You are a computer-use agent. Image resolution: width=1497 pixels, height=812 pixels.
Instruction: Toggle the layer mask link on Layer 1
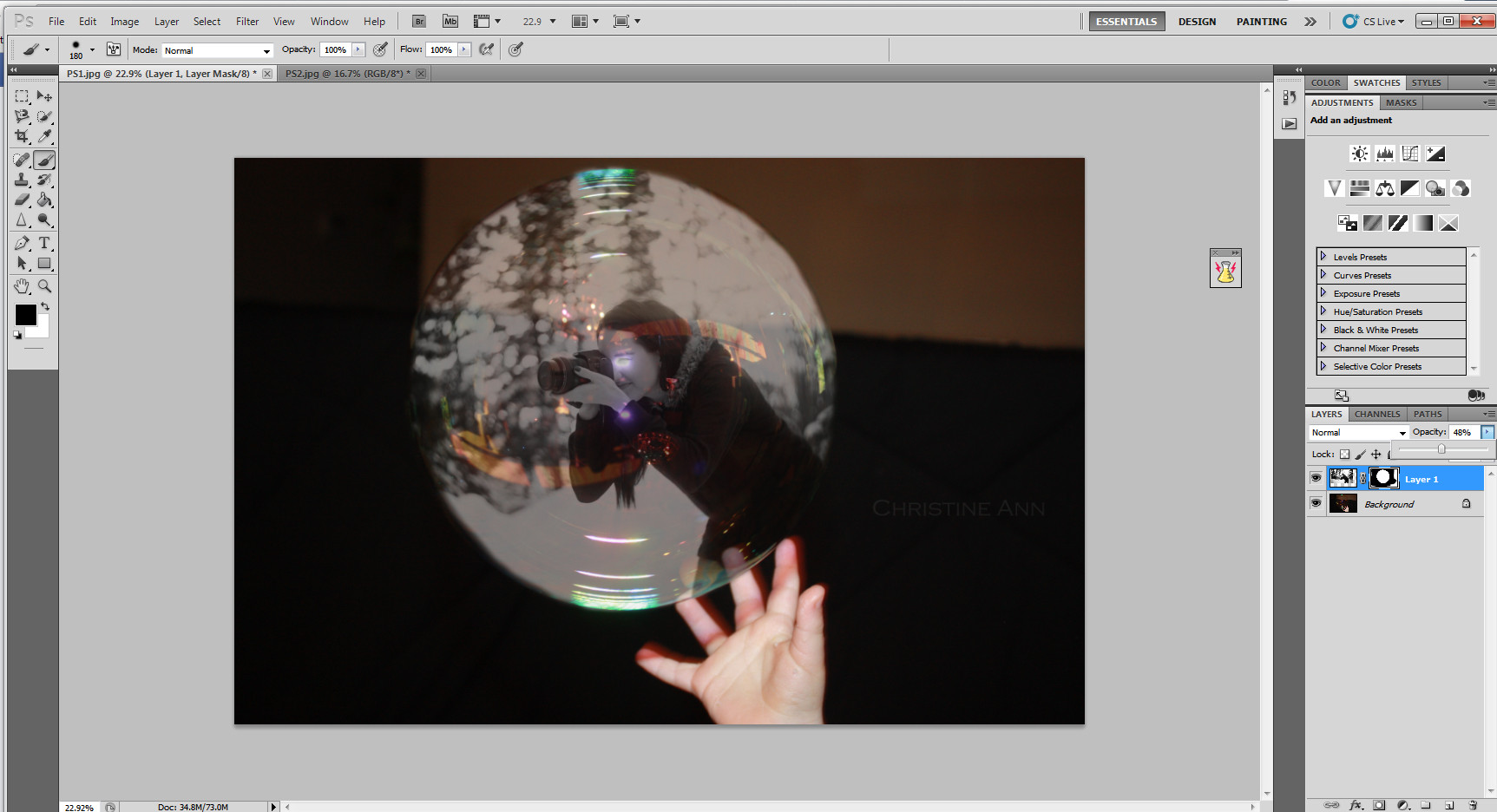point(1363,478)
